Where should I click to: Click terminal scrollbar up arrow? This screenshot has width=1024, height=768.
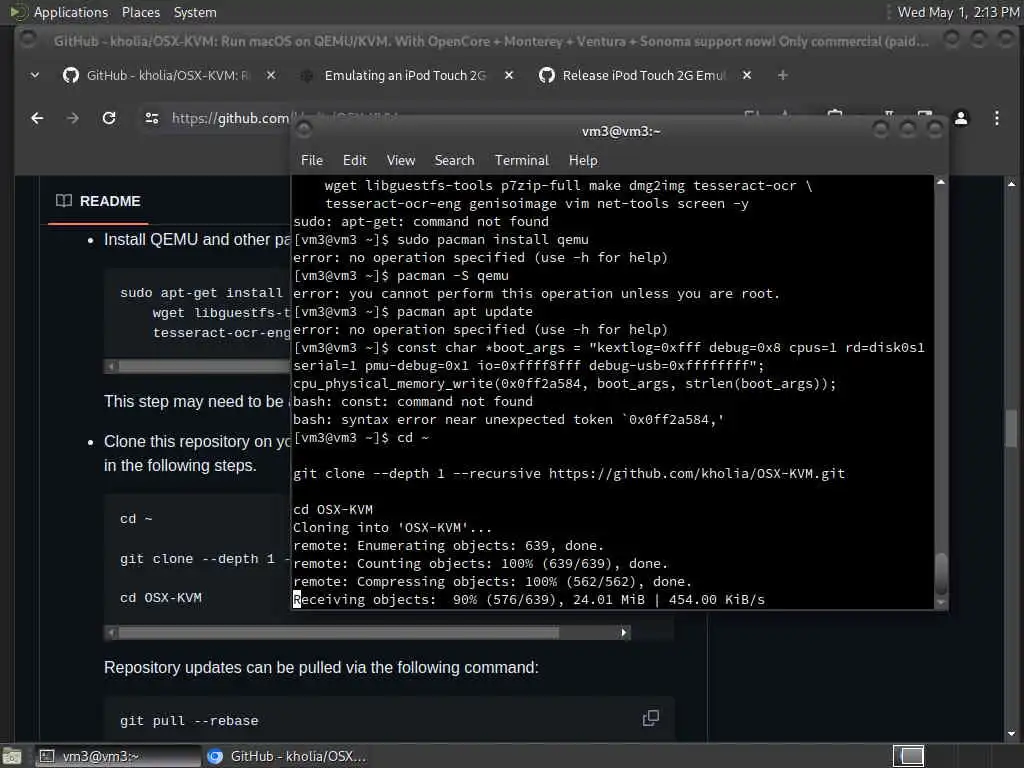click(x=941, y=182)
